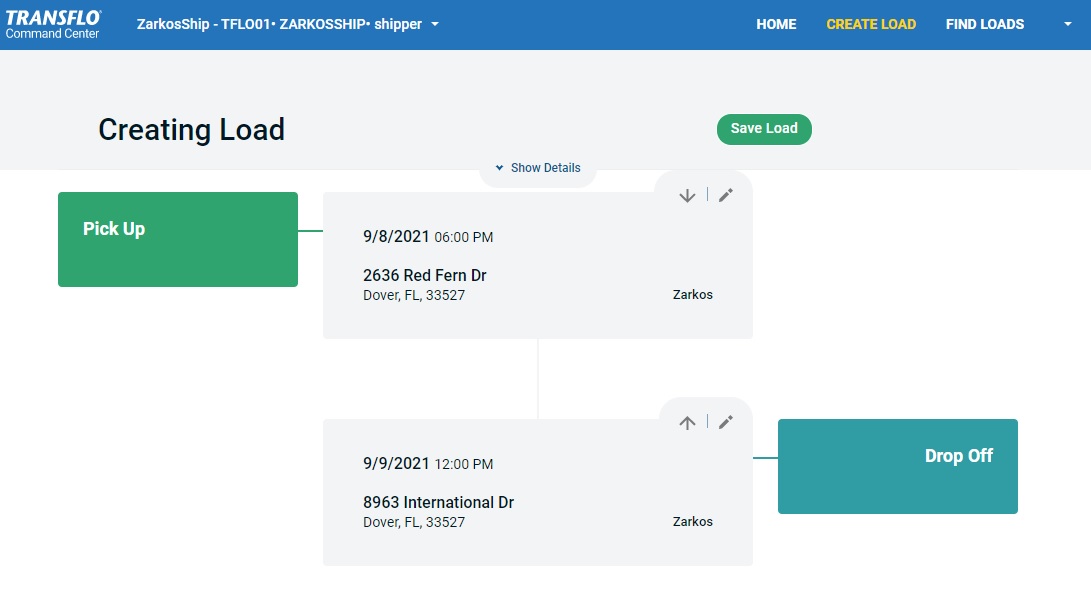
Task: Navigate to HOME in the top menu
Action: [776, 24]
